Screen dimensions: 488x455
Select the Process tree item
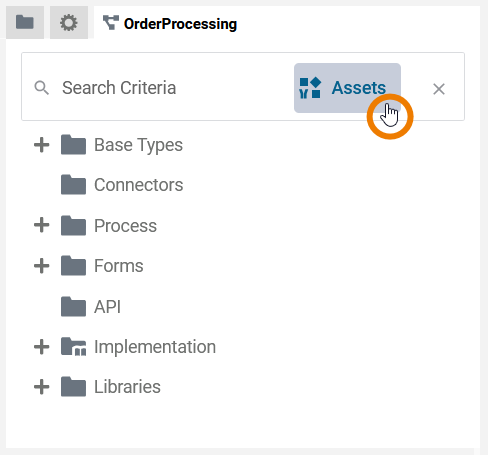(x=125, y=226)
